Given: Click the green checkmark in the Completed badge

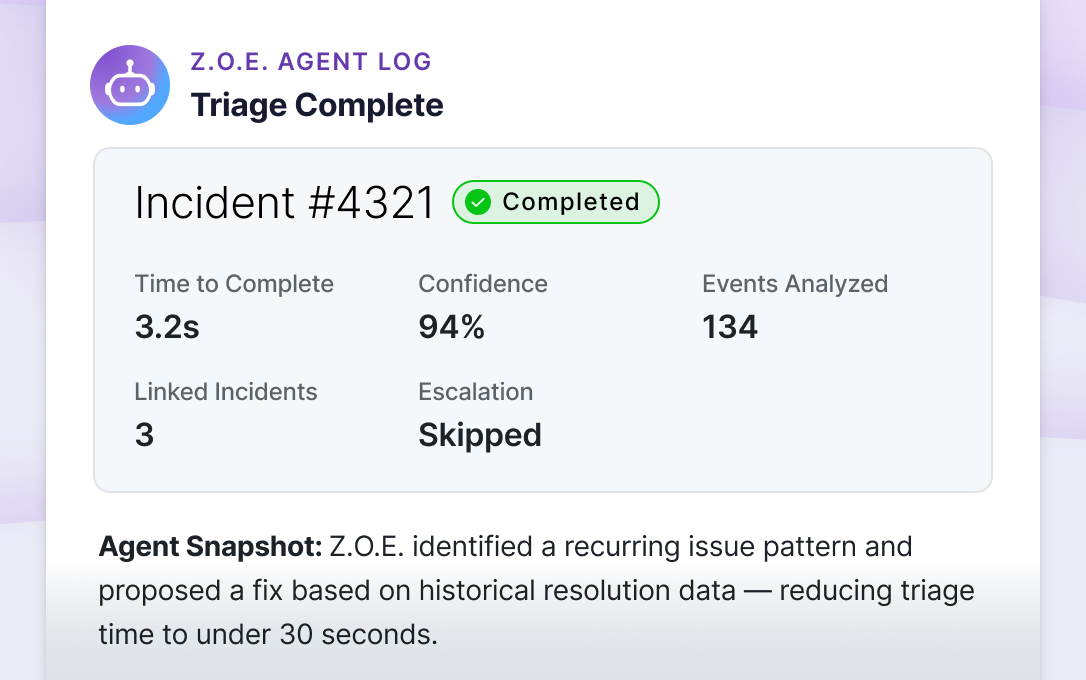Looking at the screenshot, I should pos(478,202).
